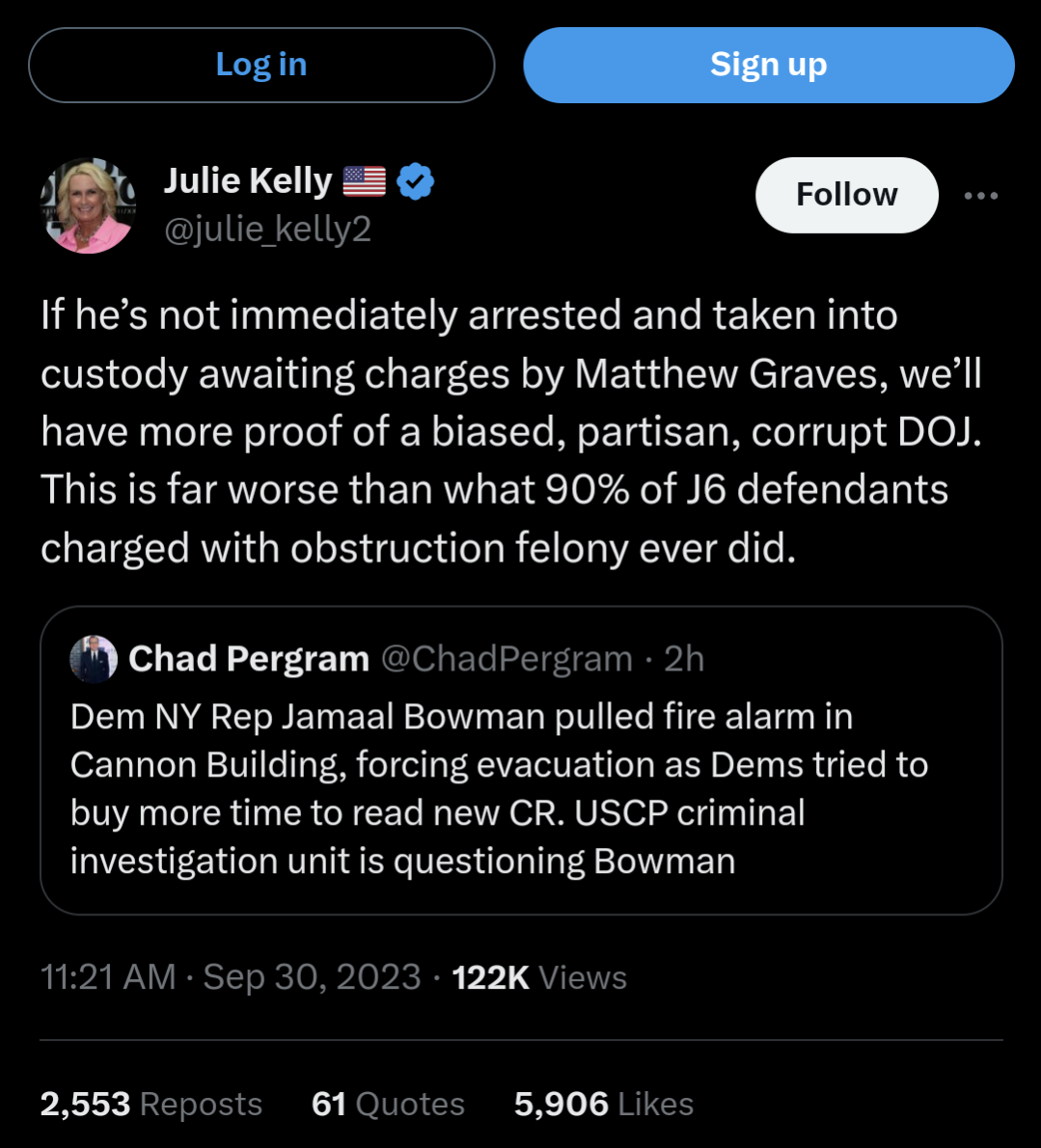View the 5,906 Likes list

[x=604, y=1104]
